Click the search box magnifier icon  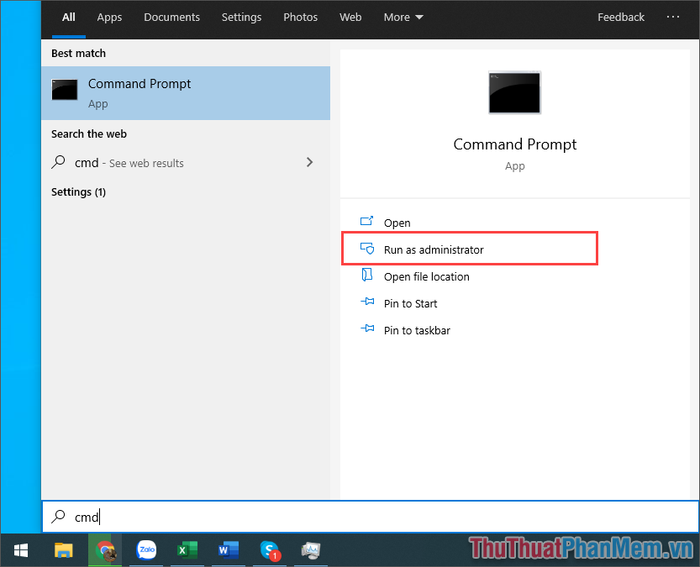[x=58, y=517]
